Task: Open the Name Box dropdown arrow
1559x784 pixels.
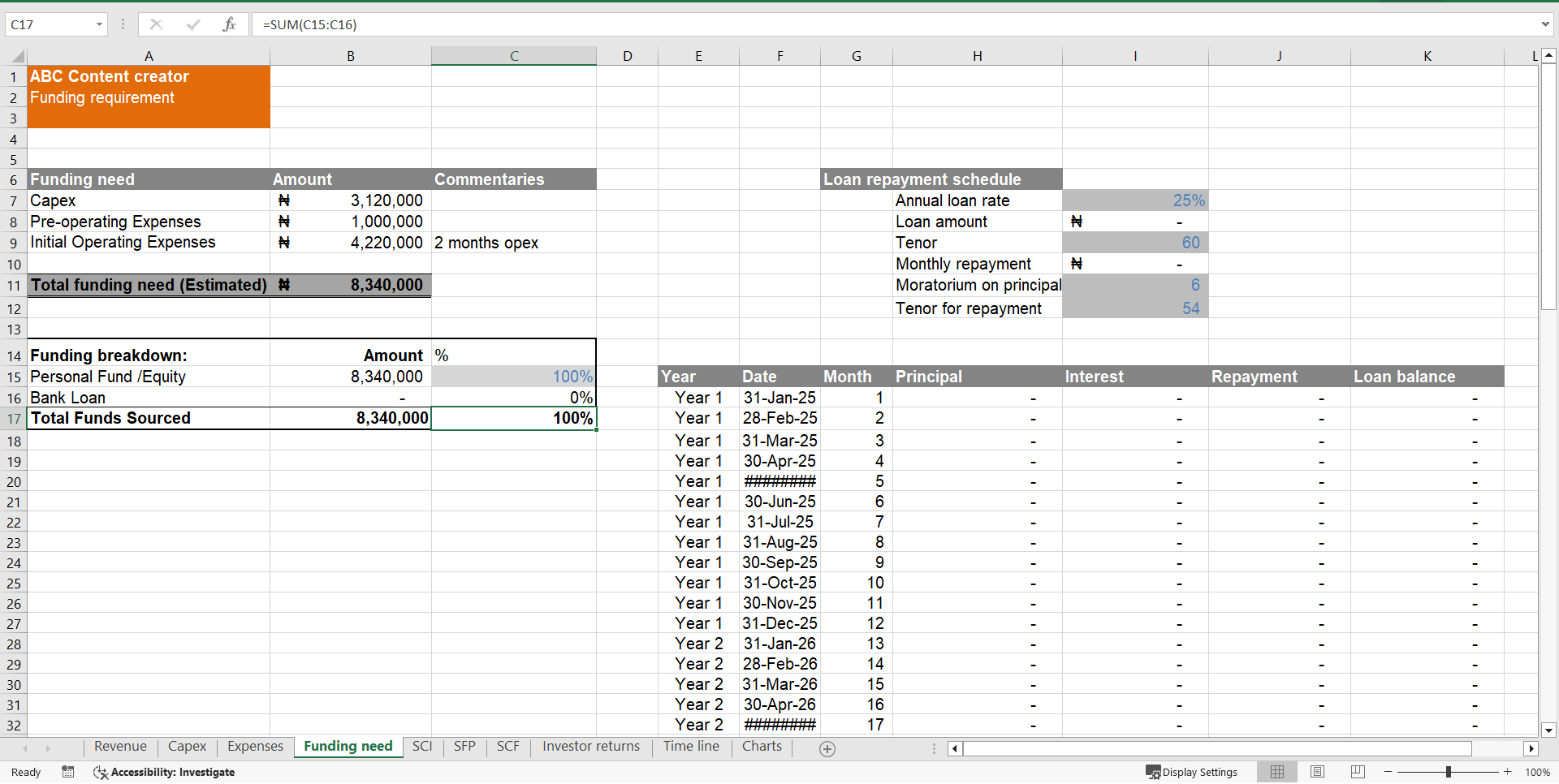Action: [99, 24]
